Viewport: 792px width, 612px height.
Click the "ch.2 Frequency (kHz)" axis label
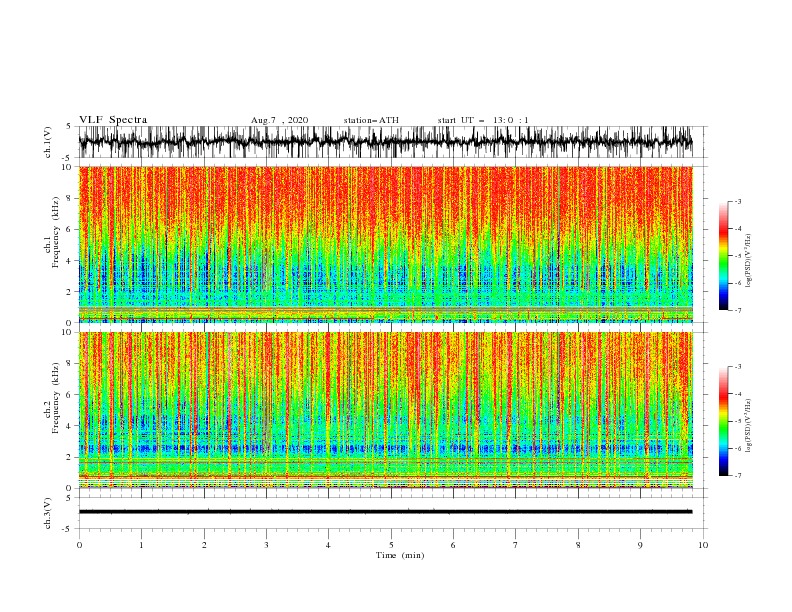(x=52, y=398)
